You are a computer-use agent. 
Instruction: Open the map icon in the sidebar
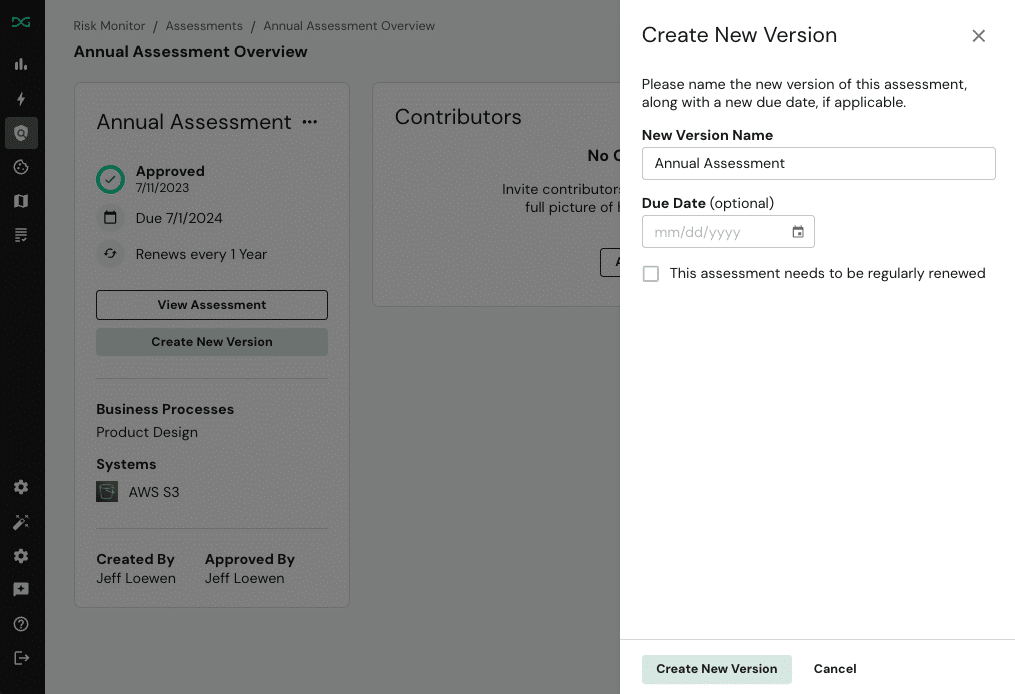(x=21, y=201)
